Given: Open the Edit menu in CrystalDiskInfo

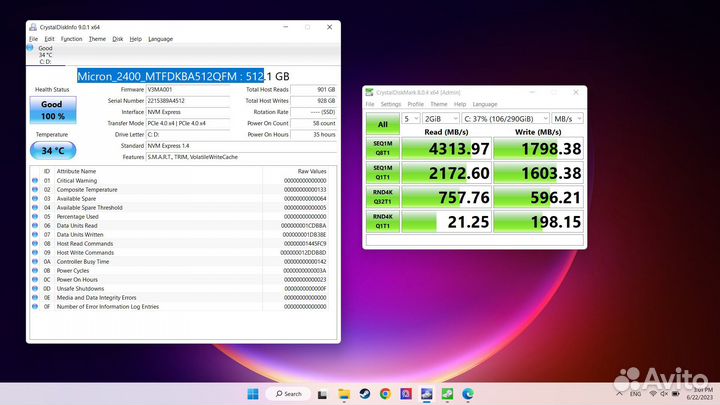Looking at the screenshot, I should click(49, 39).
